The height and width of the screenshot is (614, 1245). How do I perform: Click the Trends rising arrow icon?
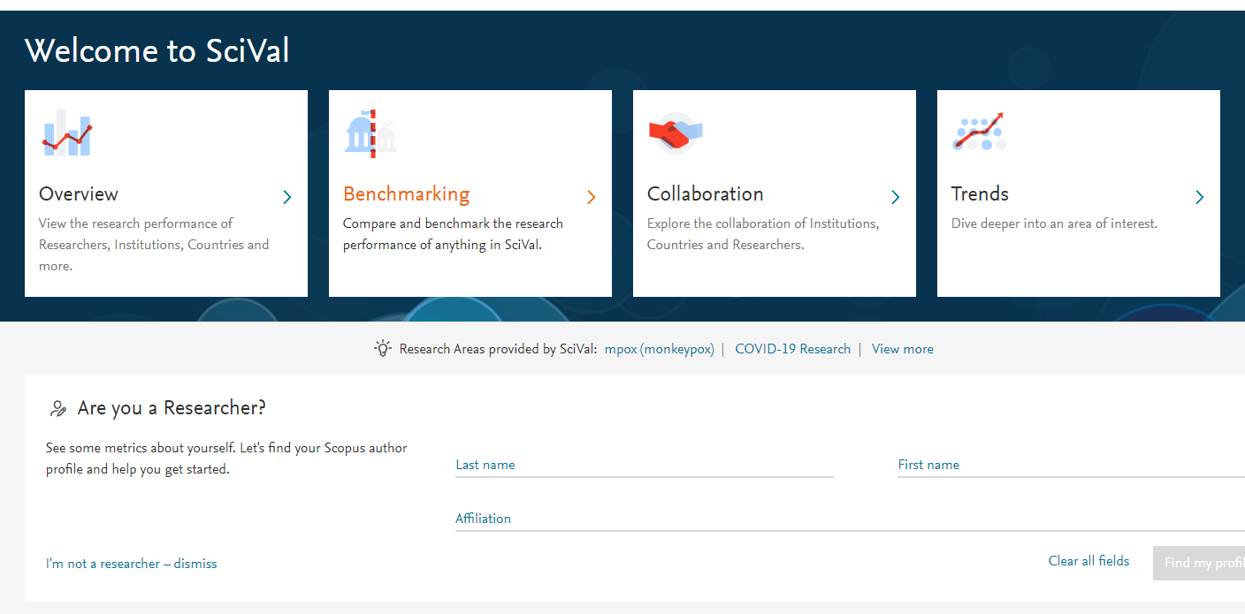979,132
